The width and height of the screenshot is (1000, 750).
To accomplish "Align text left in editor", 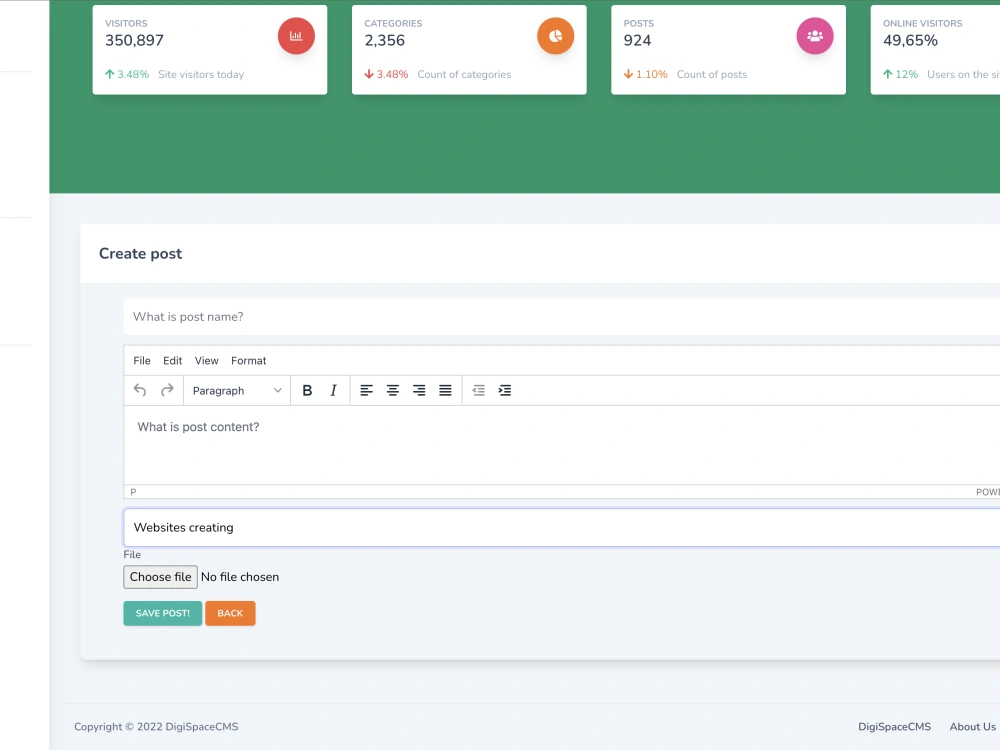I will click(366, 390).
